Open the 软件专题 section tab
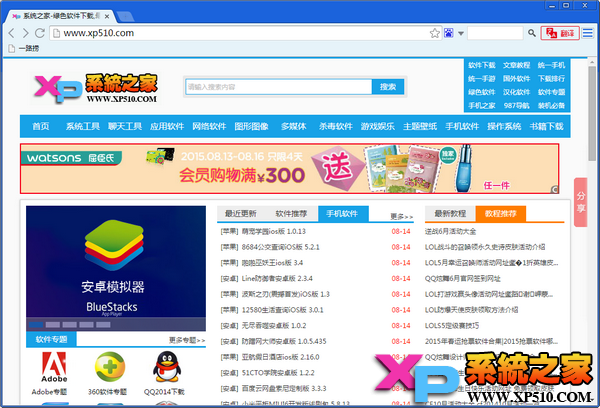Screen dimensions: 600x408 point(51,339)
